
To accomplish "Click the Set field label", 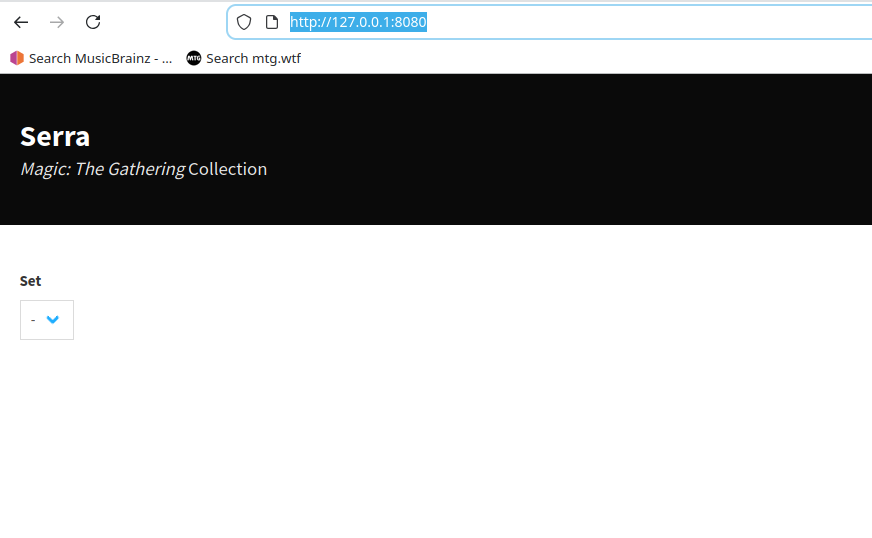I will 31,281.
